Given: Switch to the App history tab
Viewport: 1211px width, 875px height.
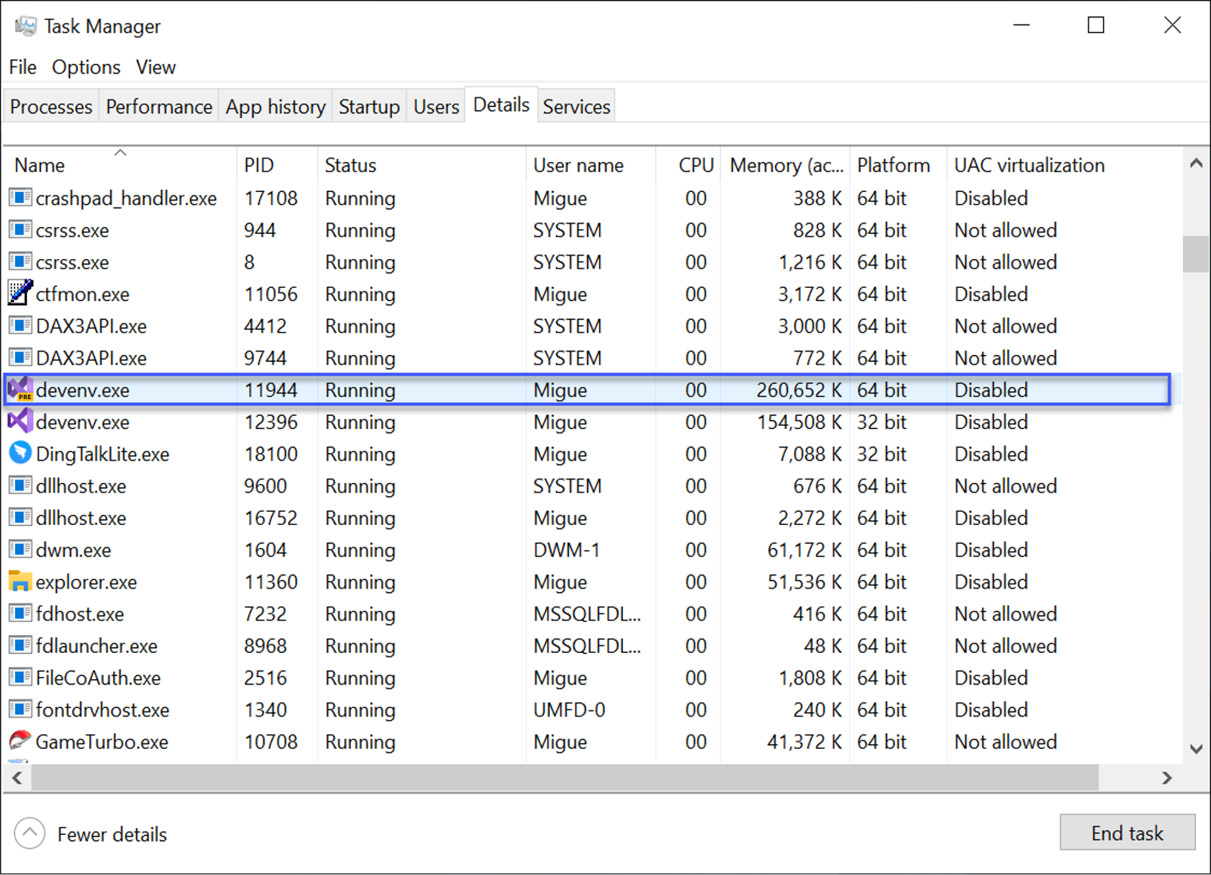Looking at the screenshot, I should 276,107.
